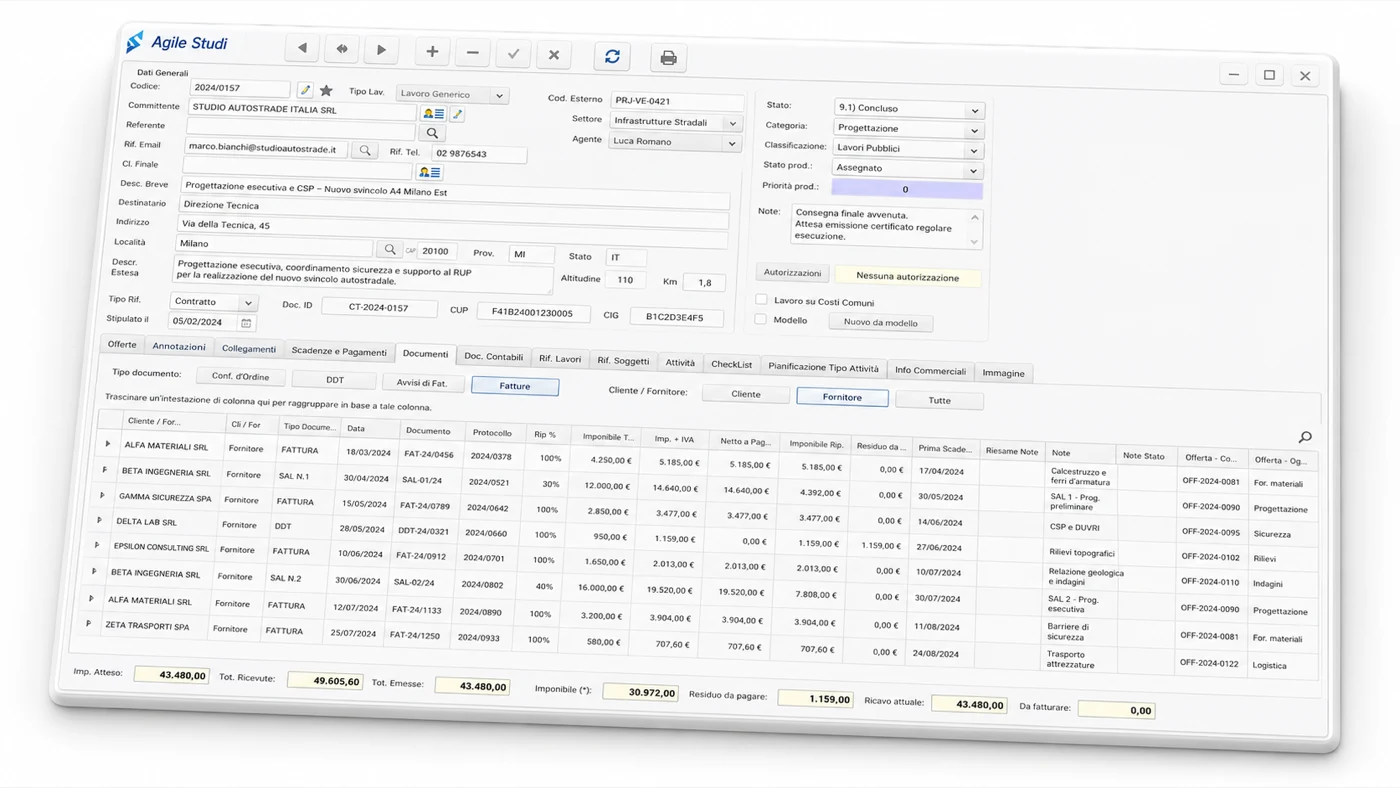Tick the Modello checkbox
1400x788 pixels.
pos(760,320)
